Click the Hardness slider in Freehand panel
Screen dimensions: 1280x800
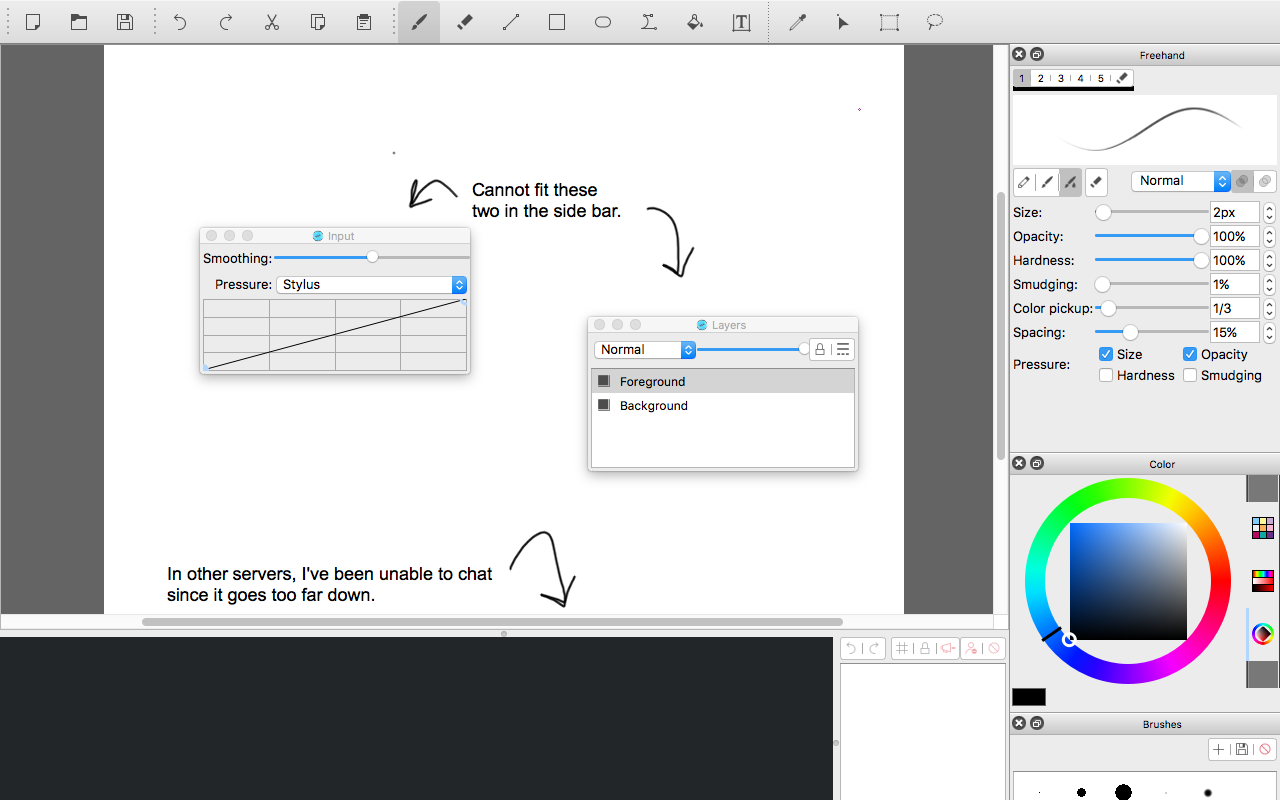[1151, 261]
